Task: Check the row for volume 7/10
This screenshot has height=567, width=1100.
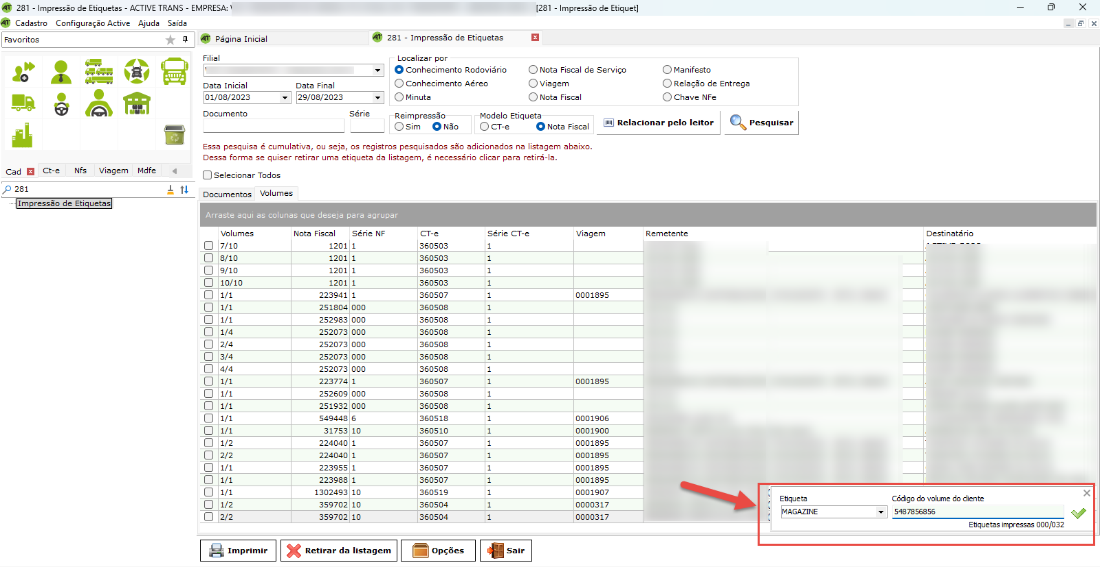Action: coord(208,246)
